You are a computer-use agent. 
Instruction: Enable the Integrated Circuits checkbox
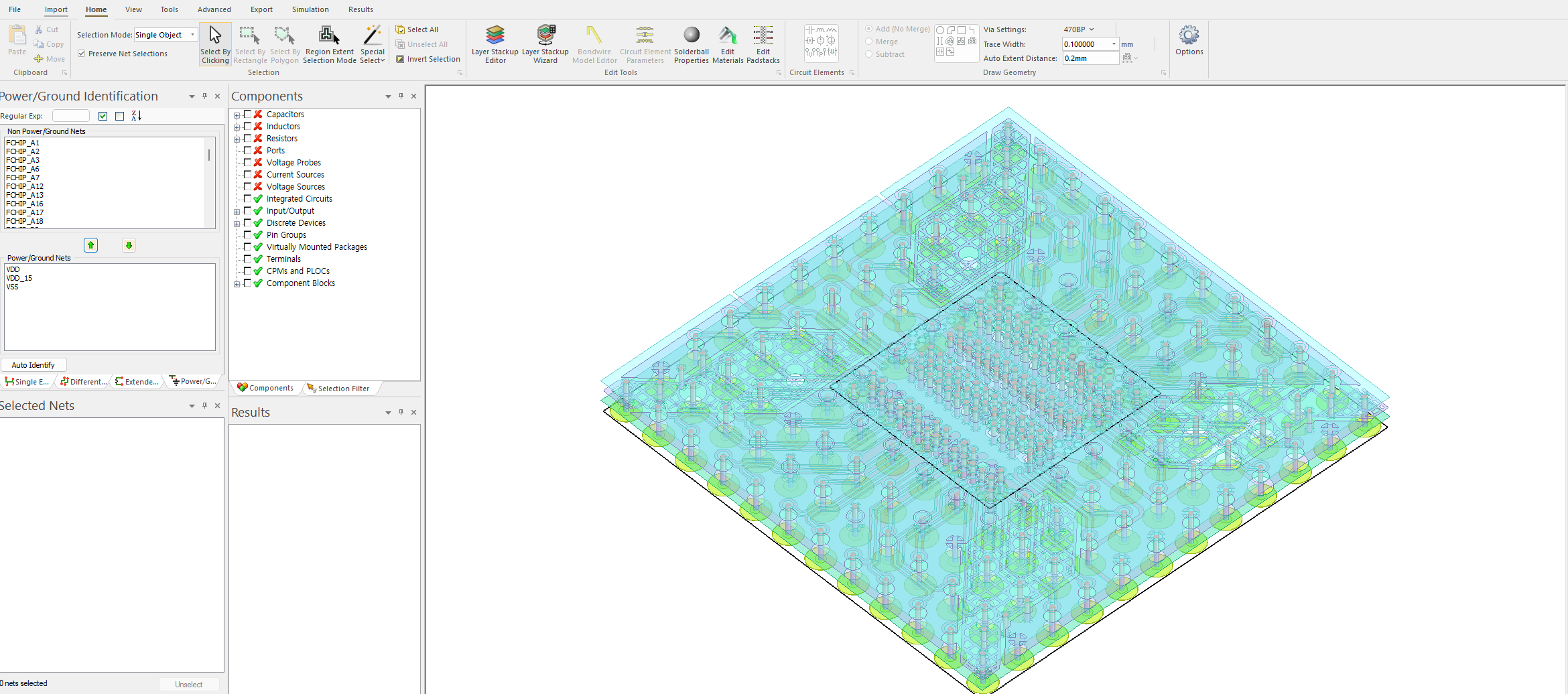[x=248, y=199]
